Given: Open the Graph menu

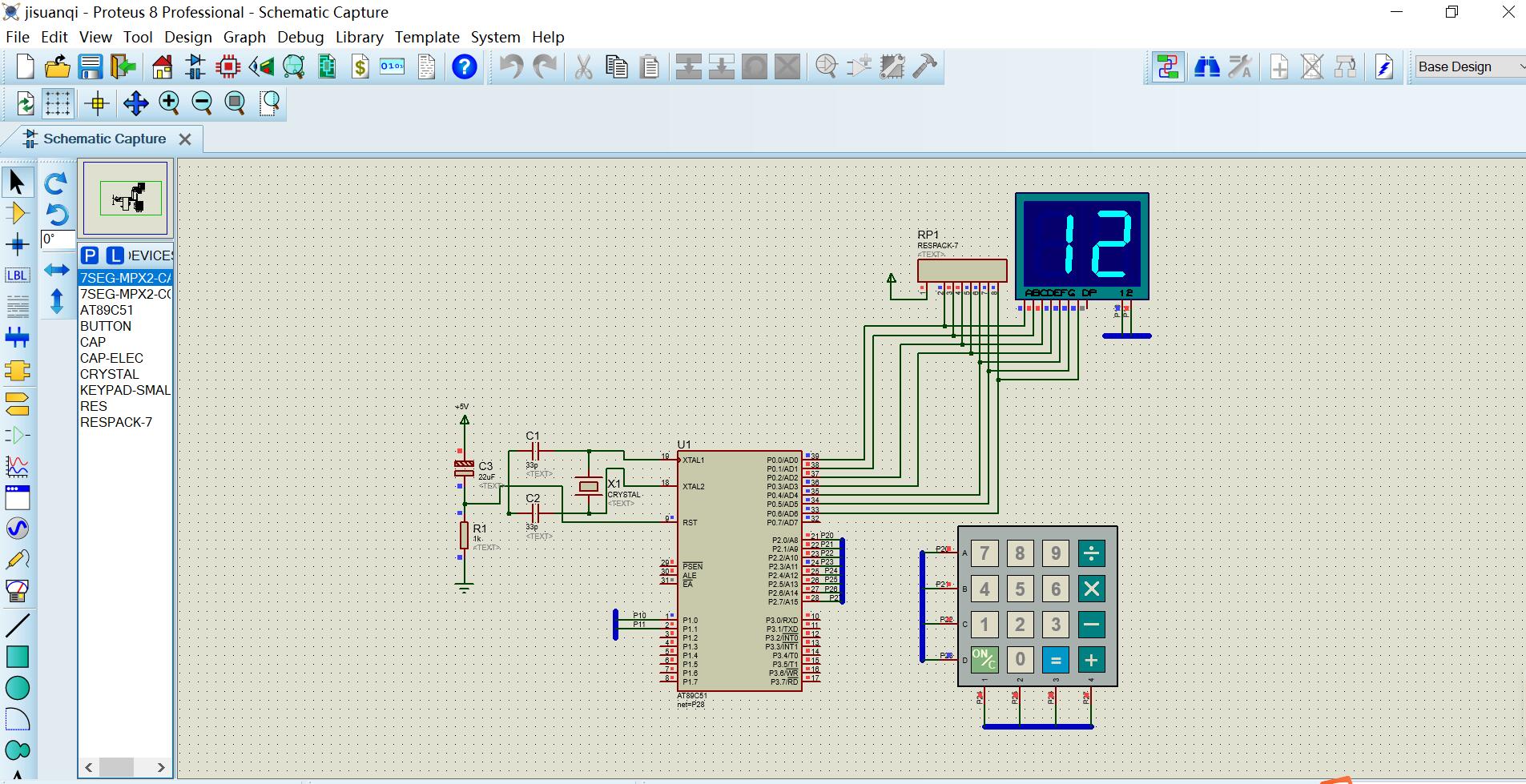Looking at the screenshot, I should coord(244,37).
